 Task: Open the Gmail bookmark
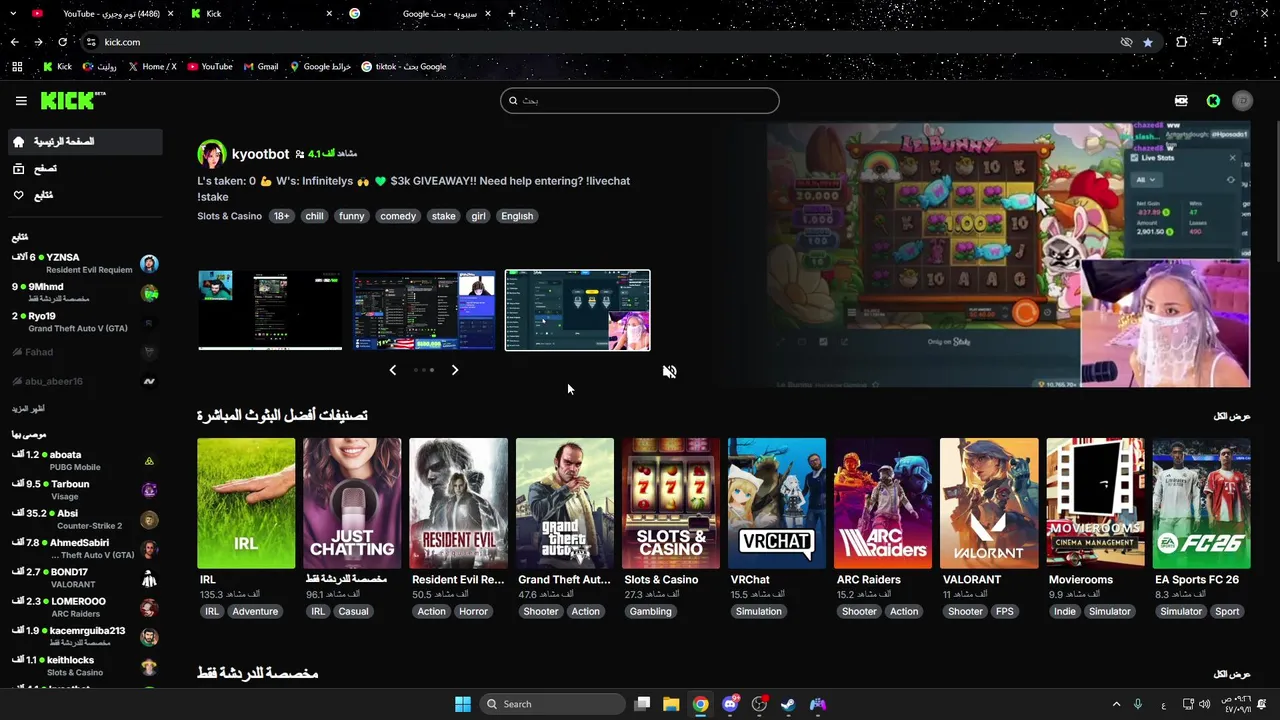click(x=261, y=67)
